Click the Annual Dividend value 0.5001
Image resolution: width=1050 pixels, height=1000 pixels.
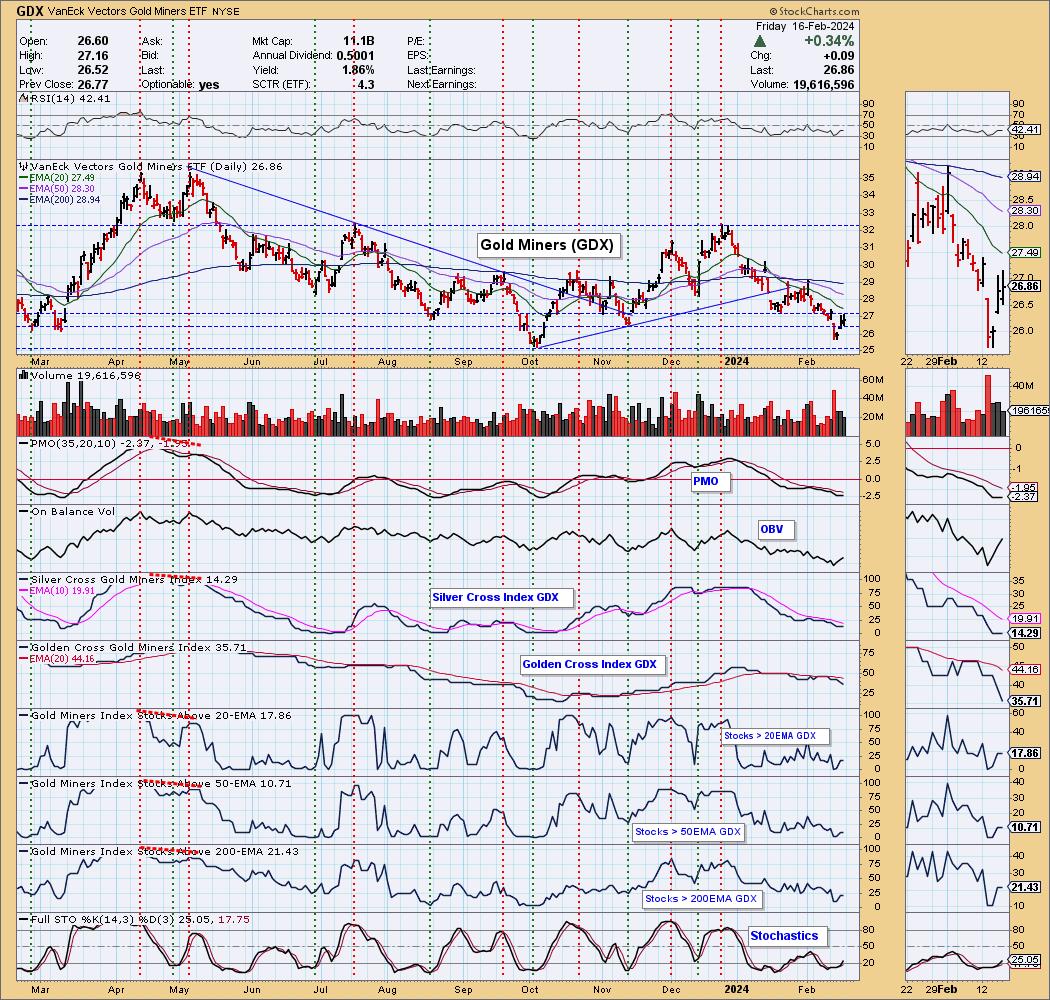tap(355, 56)
